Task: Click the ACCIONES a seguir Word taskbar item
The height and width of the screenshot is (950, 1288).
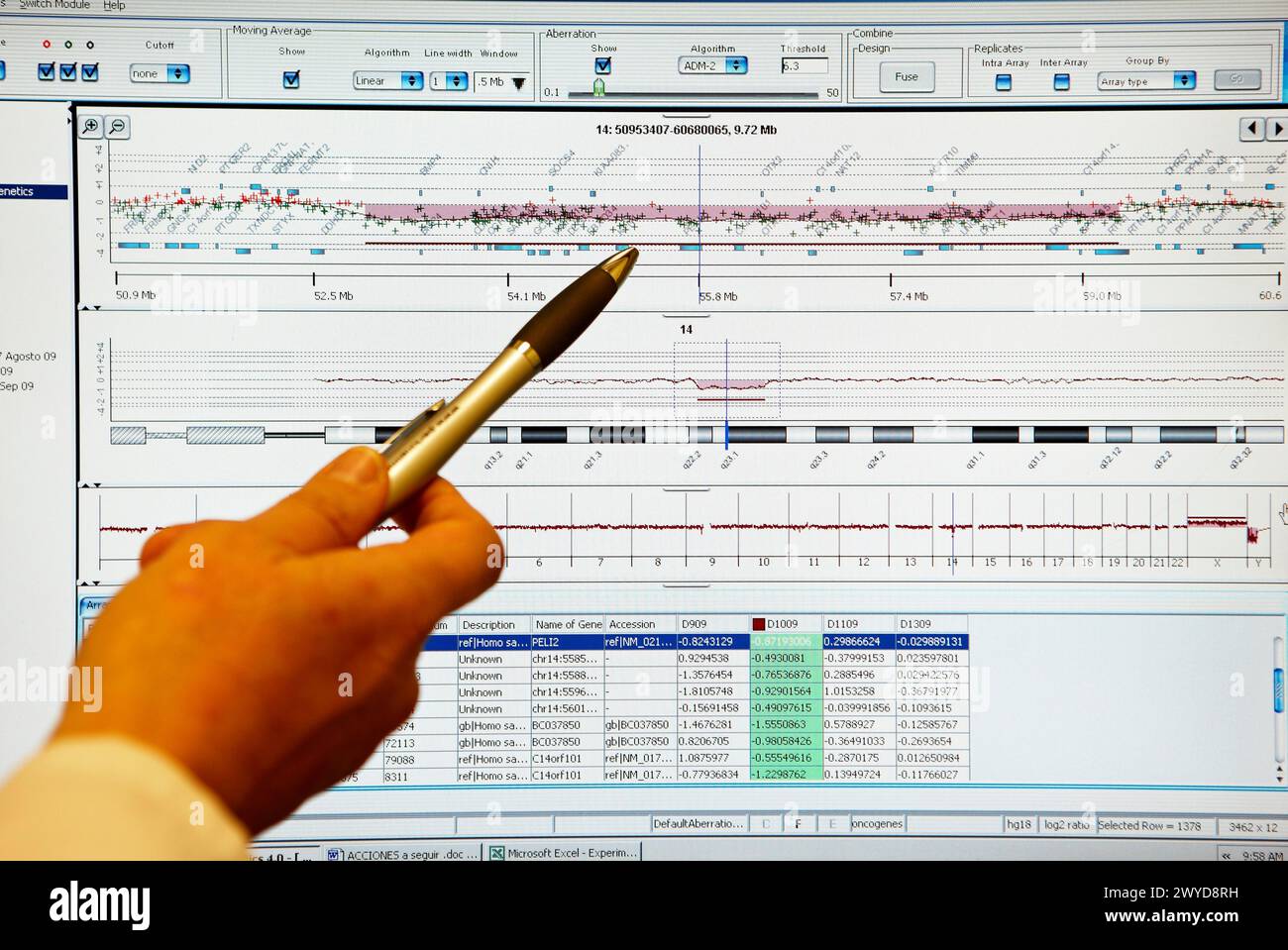Action: [x=402, y=853]
